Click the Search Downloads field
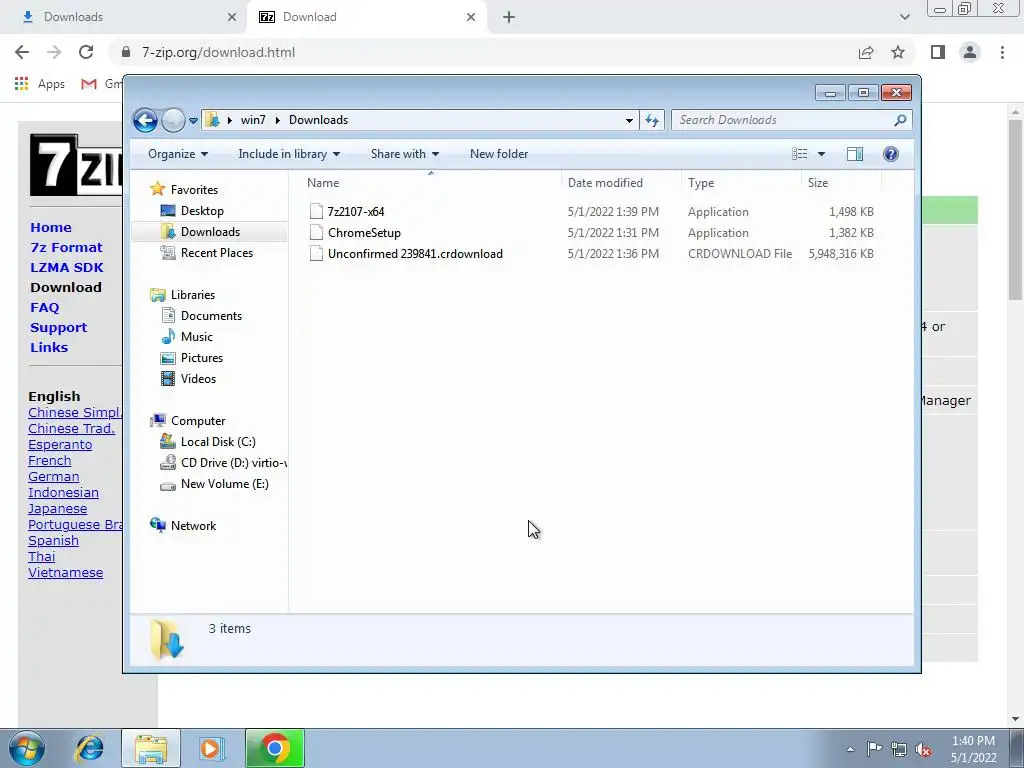The height and width of the screenshot is (768, 1024). click(x=791, y=120)
